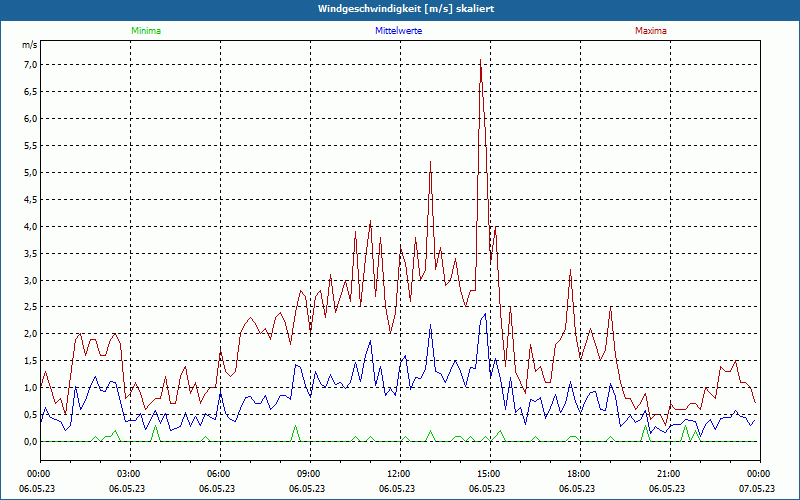Click the "06.05.23" date beneath 03:00
This screenshot has width=800, height=500.
point(127,489)
